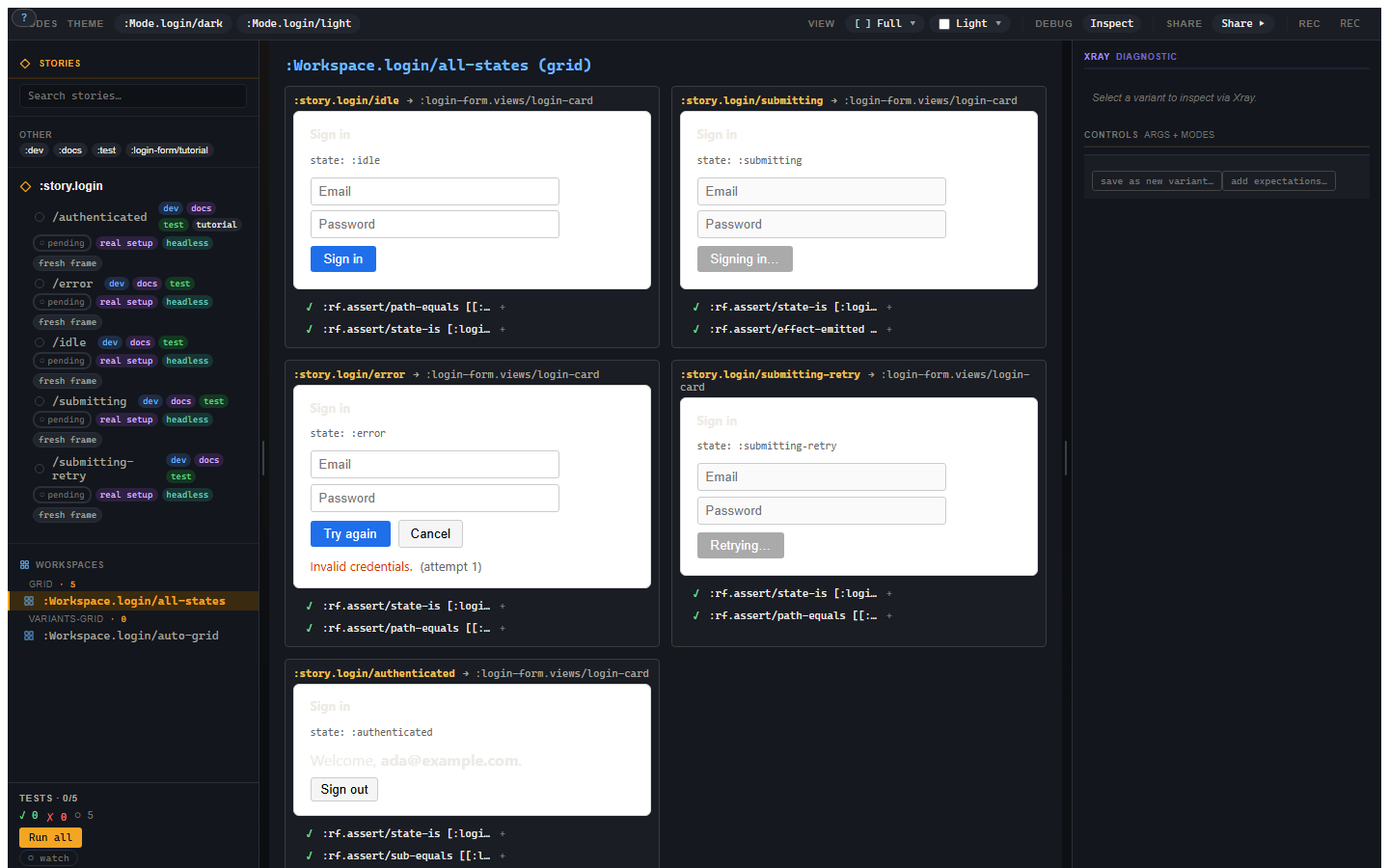The image size is (1389, 868).
Task: Click the green passed-tests check icon
Action: click(x=23, y=816)
